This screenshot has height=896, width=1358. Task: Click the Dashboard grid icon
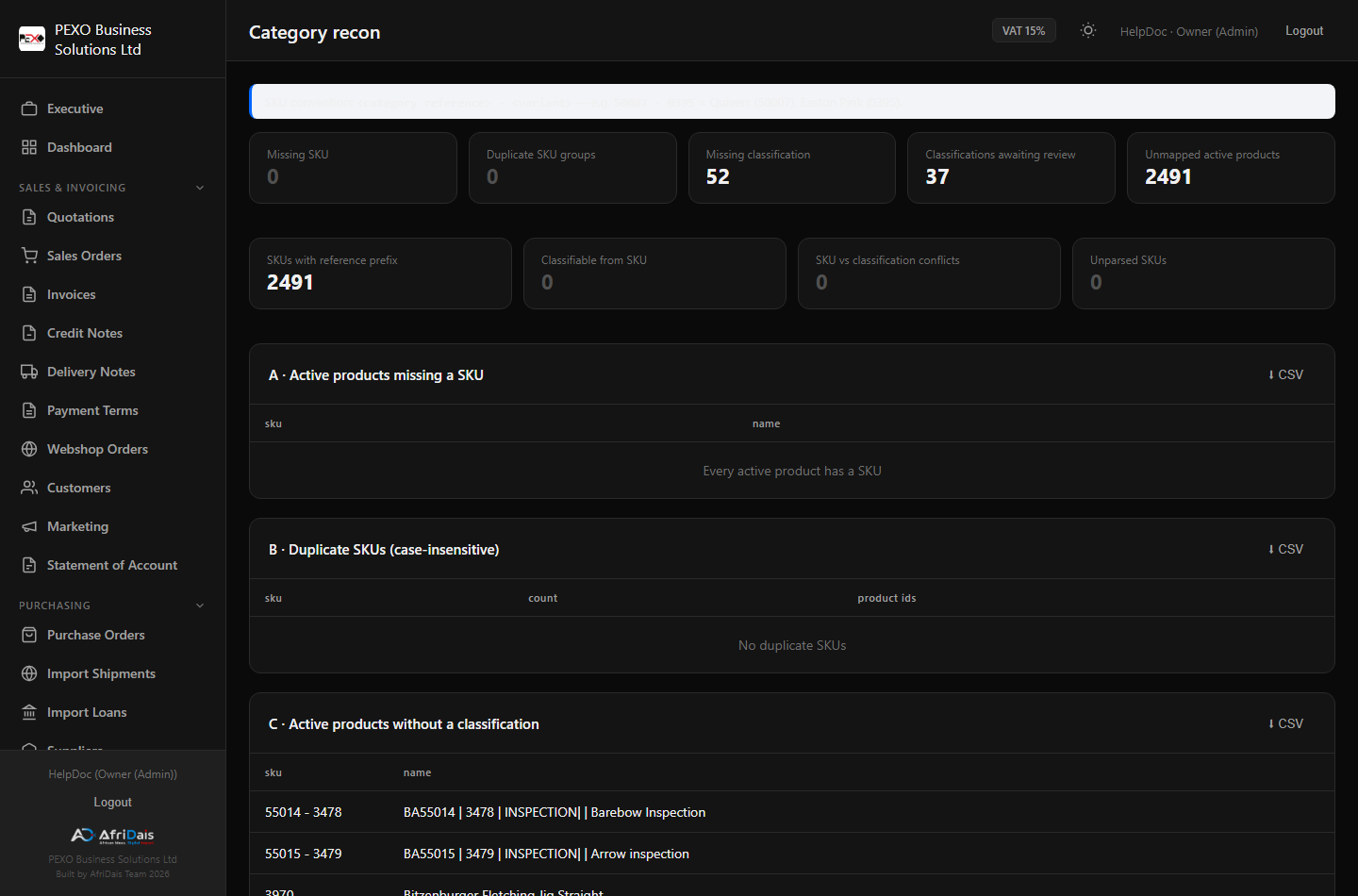point(29,147)
